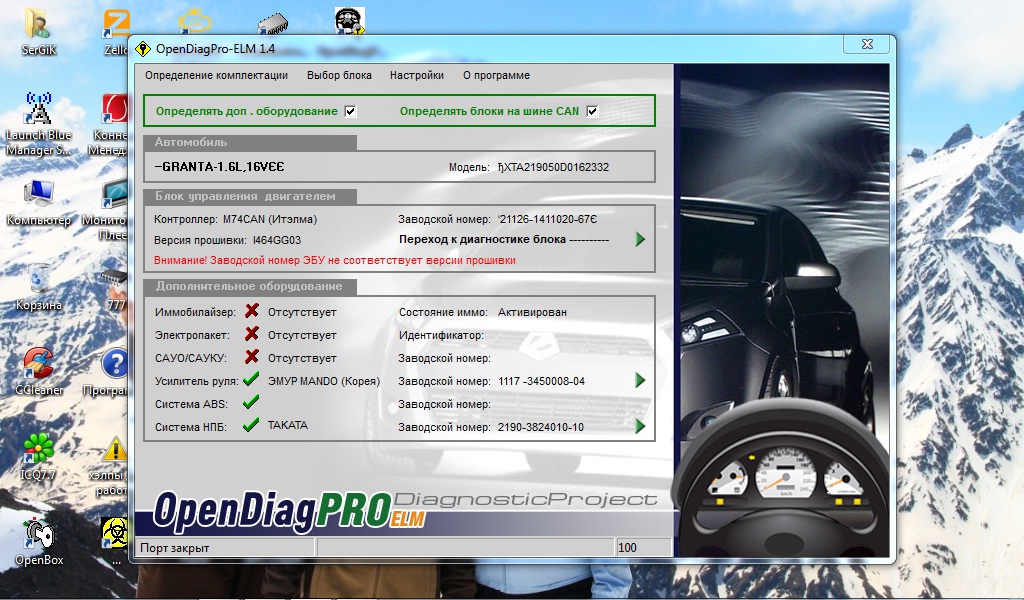Toggle Определять блоки на шине CAN checkbox
Screen dimensions: 1024x600
point(592,111)
